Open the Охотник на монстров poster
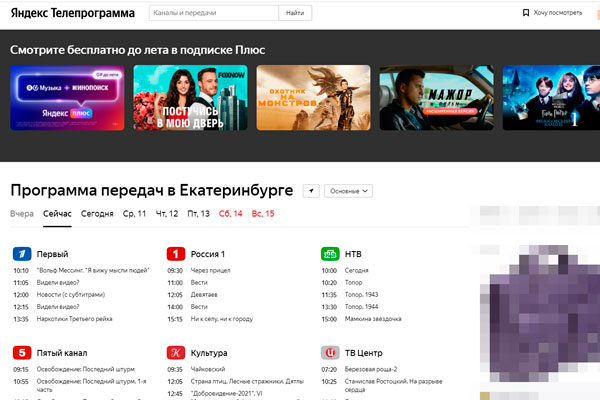The width and height of the screenshot is (600, 400). click(313, 98)
